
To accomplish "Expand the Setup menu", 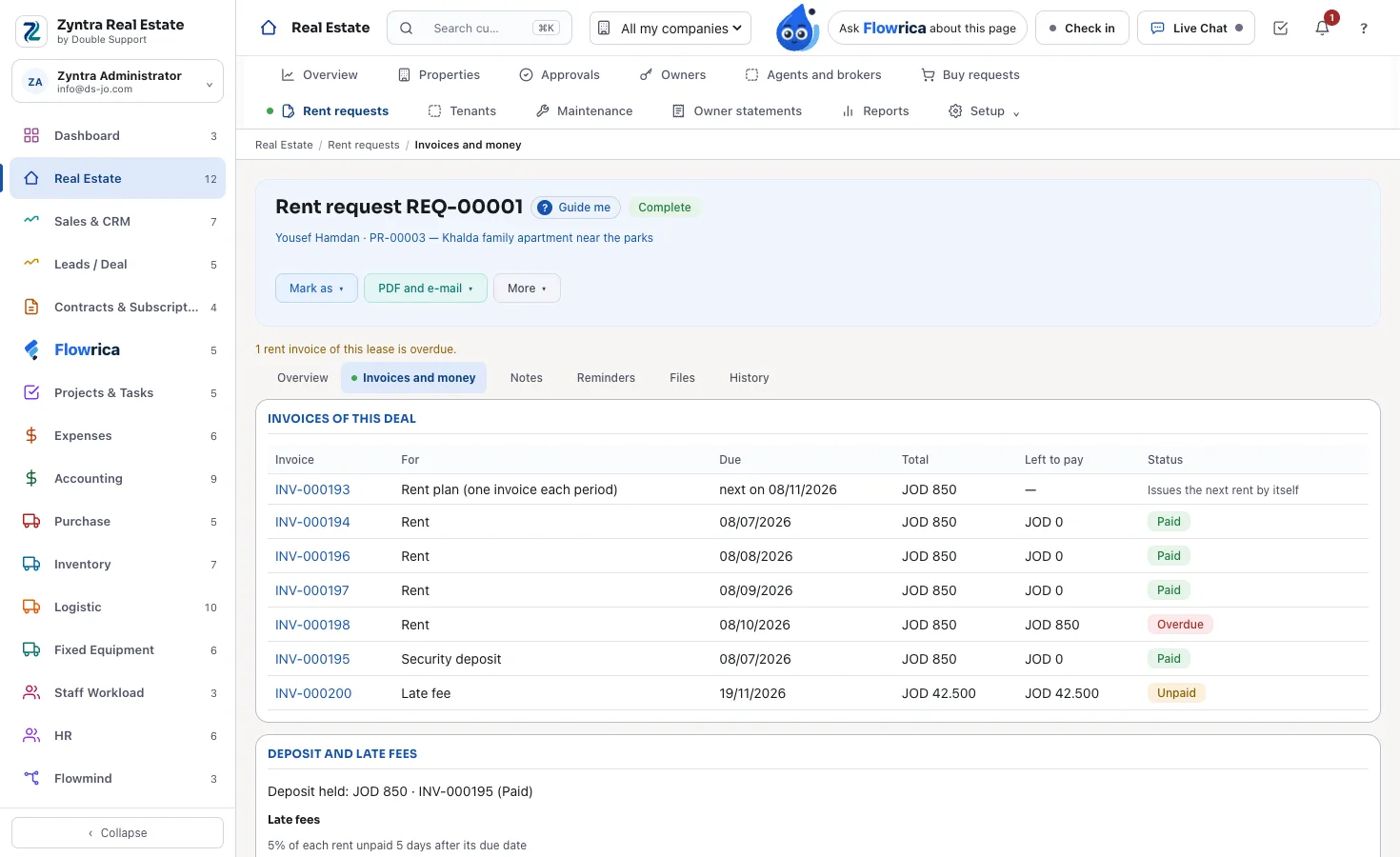I will [x=984, y=111].
